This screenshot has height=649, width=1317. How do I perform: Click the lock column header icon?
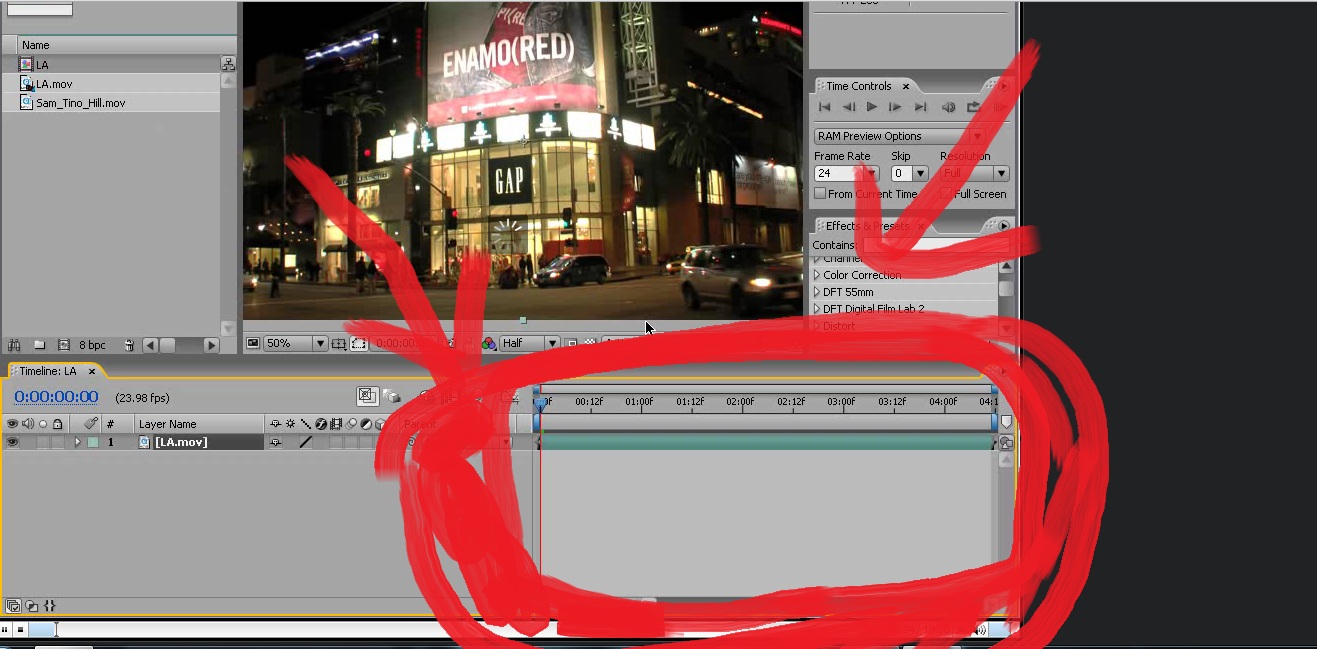coord(58,424)
